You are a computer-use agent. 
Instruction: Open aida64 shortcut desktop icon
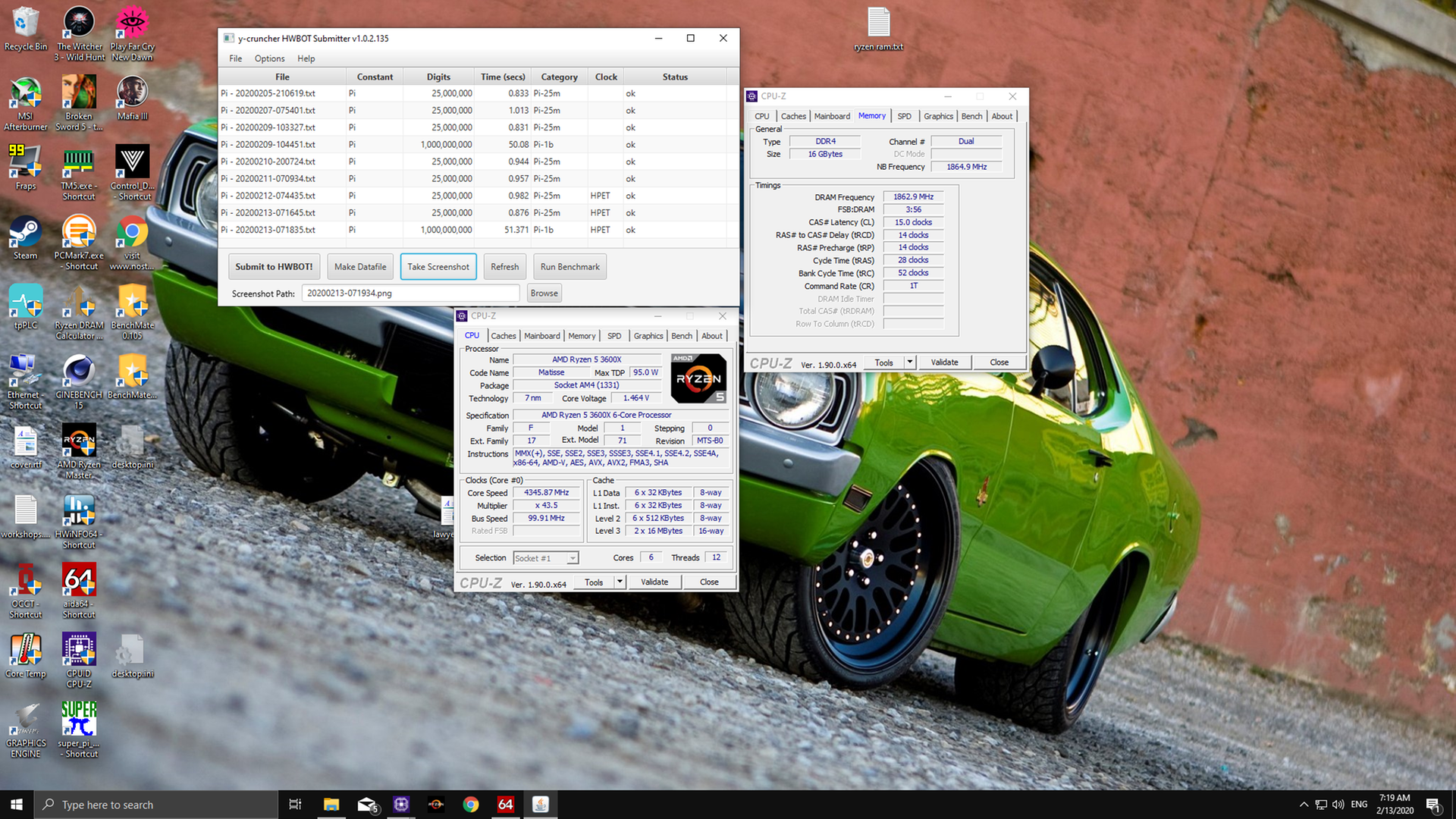tap(79, 591)
